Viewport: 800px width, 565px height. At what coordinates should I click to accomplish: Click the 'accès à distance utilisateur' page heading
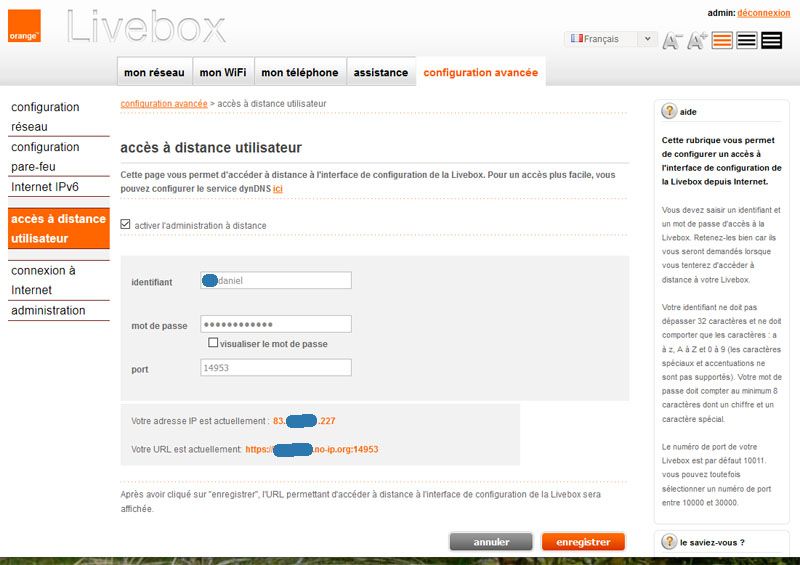coord(211,148)
